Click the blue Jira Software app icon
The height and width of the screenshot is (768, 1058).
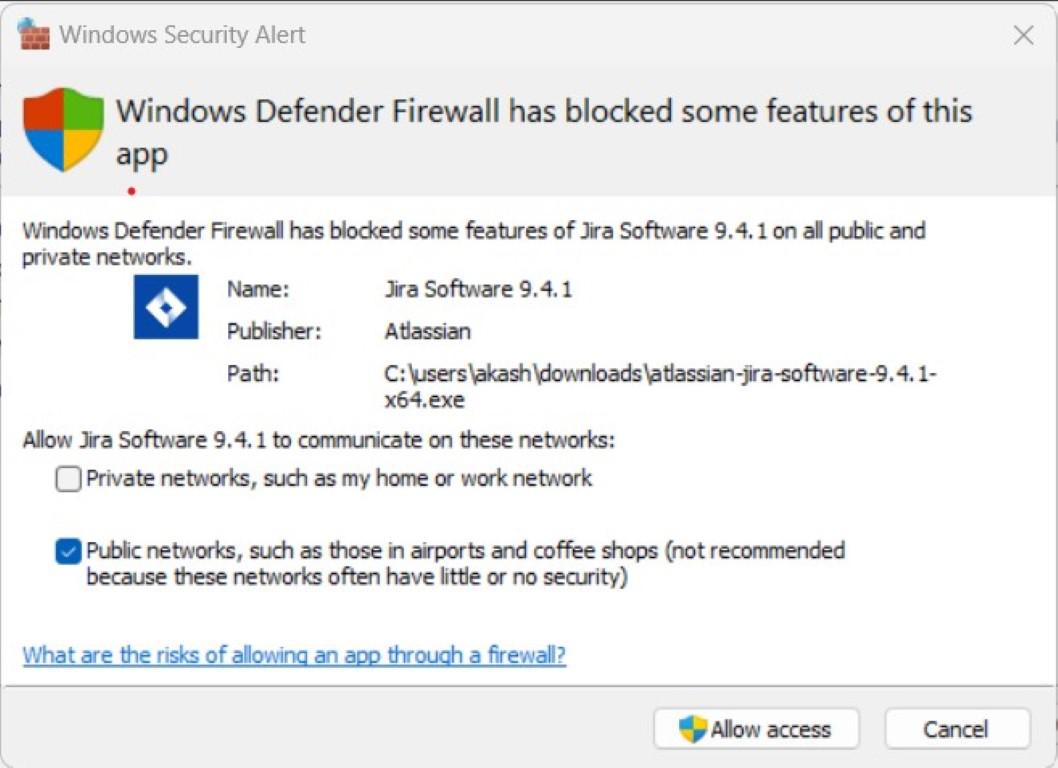pos(166,307)
